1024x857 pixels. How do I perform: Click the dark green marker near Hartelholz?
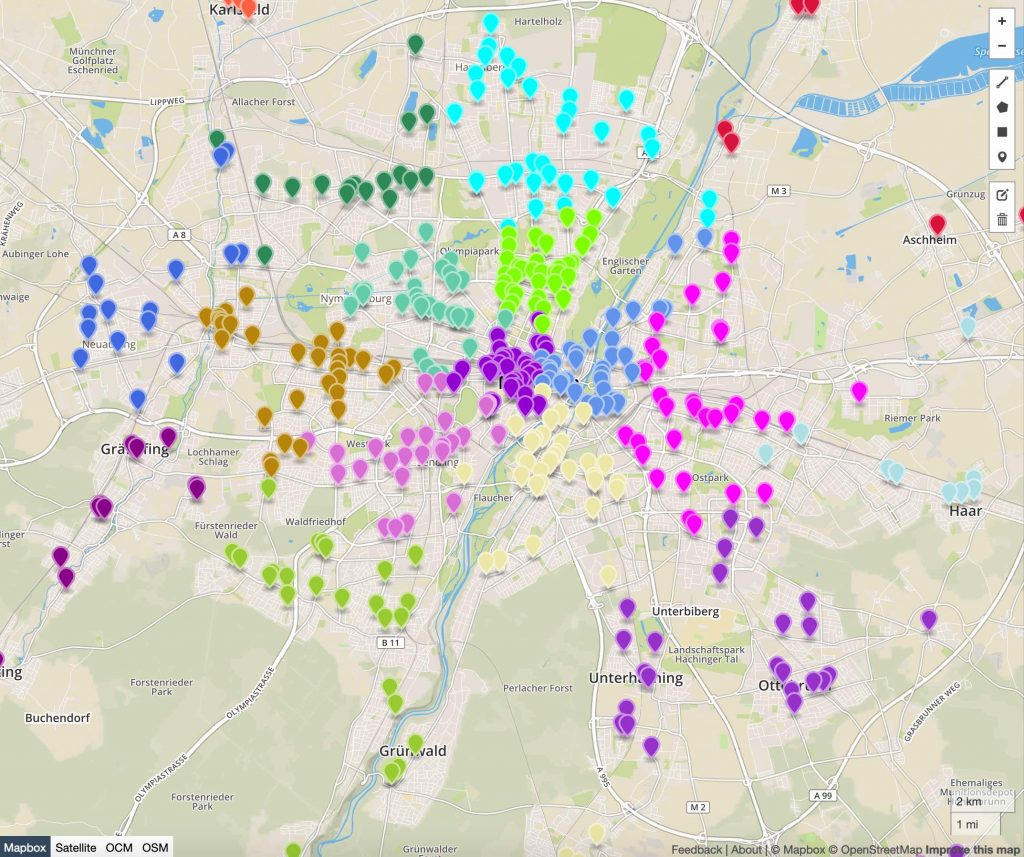pos(416,44)
